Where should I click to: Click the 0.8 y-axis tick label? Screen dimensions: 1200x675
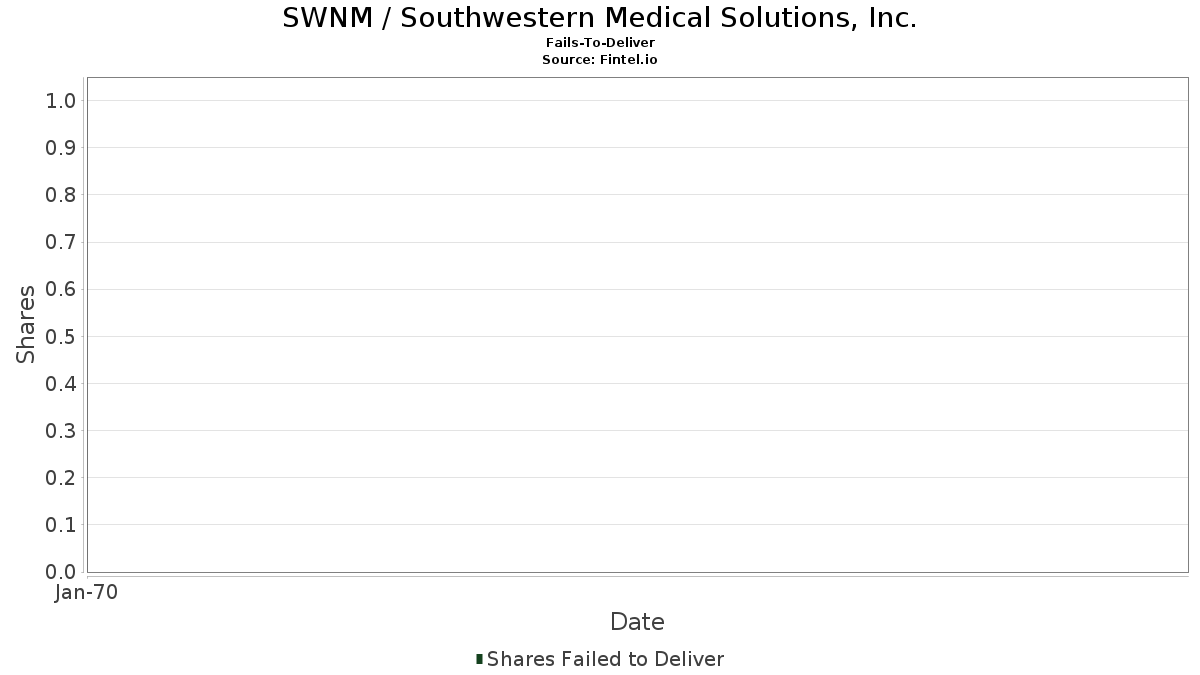[x=61, y=195]
